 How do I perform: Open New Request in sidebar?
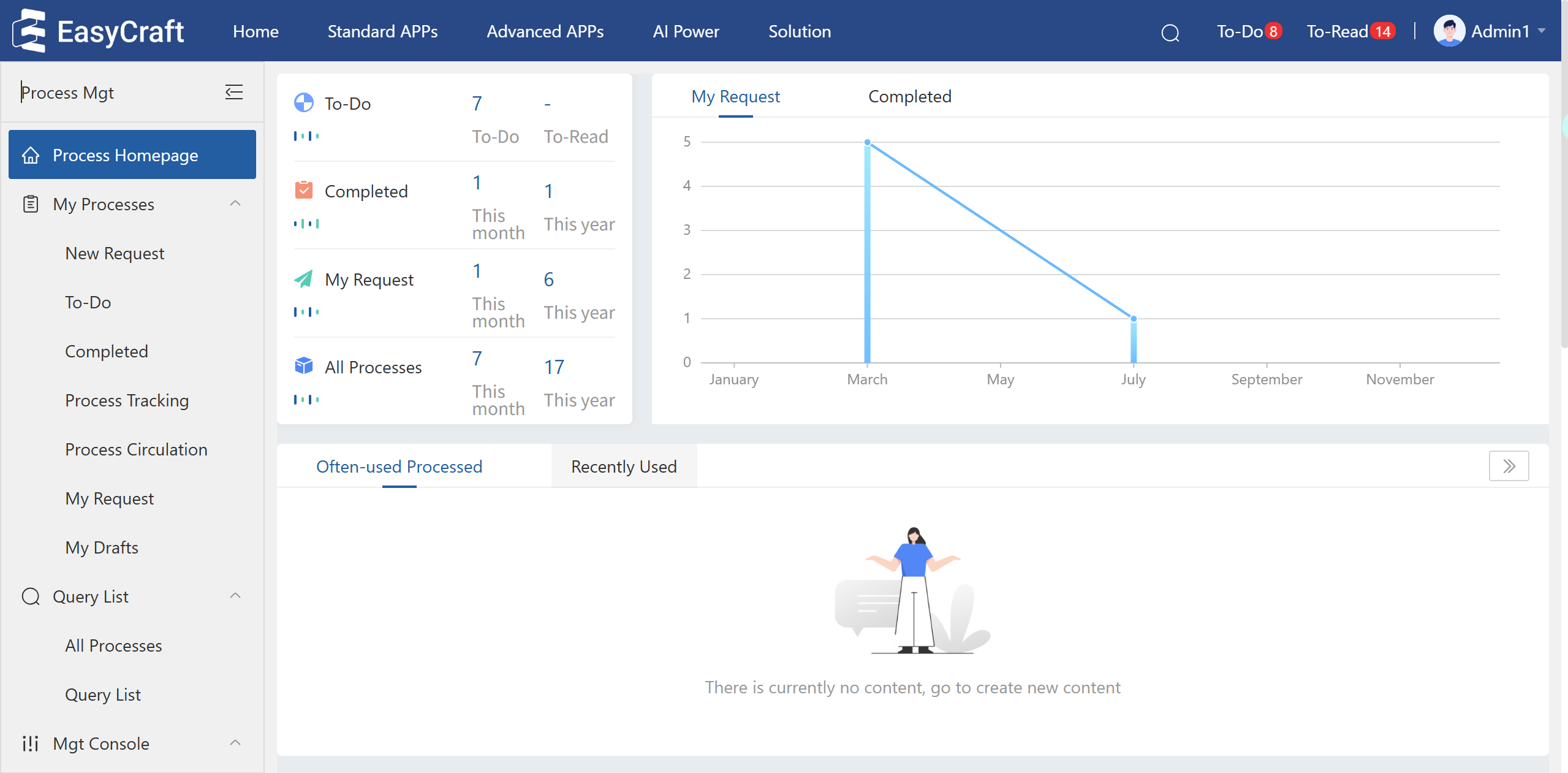(115, 253)
